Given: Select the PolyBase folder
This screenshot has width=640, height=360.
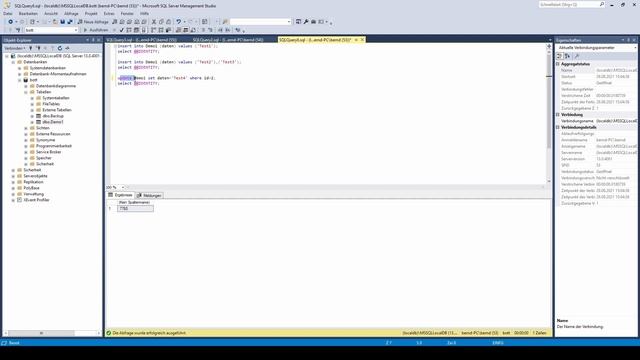Looking at the screenshot, I should click(31, 188).
